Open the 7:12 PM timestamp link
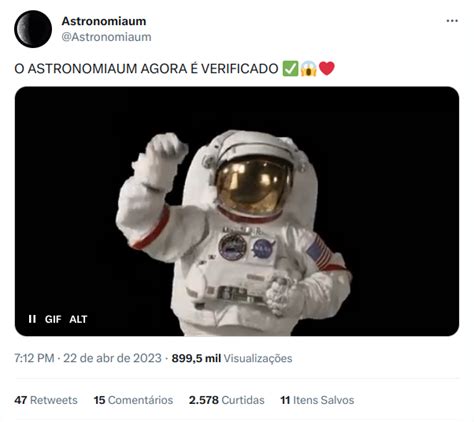This screenshot has height=422, width=474. click(88, 358)
